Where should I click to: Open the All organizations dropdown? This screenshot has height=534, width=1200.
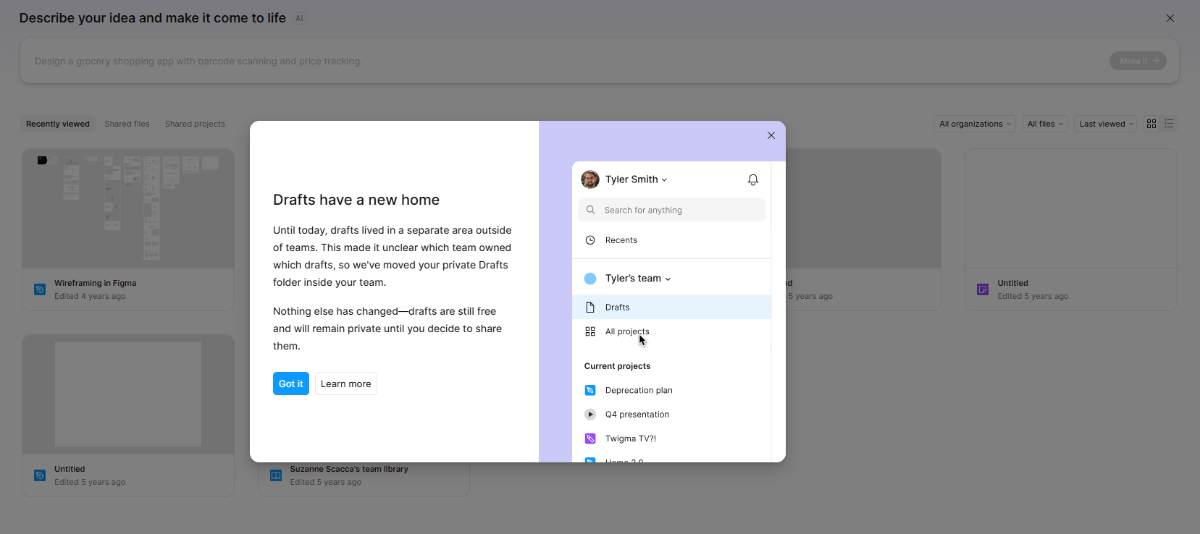(975, 124)
